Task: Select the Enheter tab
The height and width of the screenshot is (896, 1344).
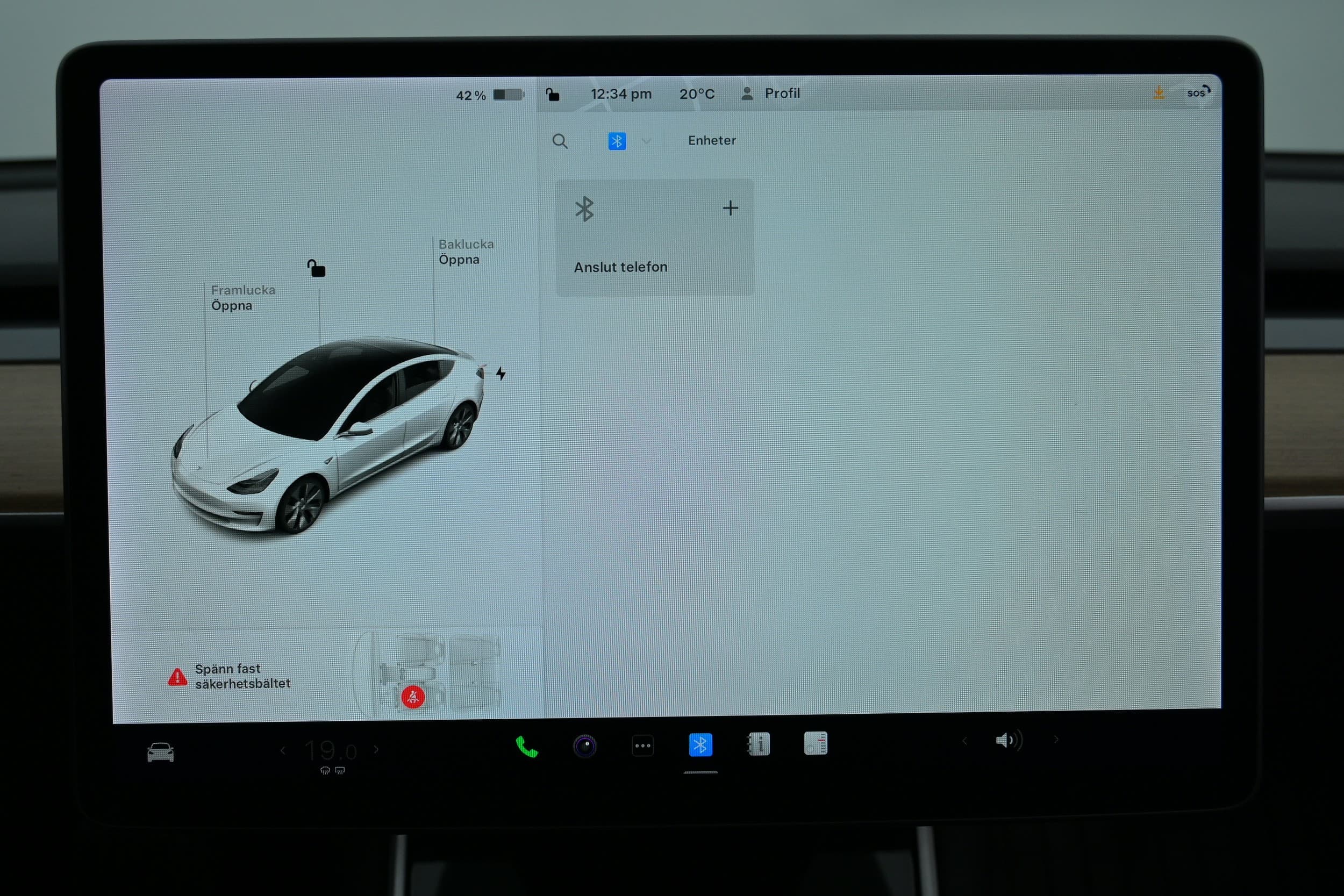Action: (711, 141)
